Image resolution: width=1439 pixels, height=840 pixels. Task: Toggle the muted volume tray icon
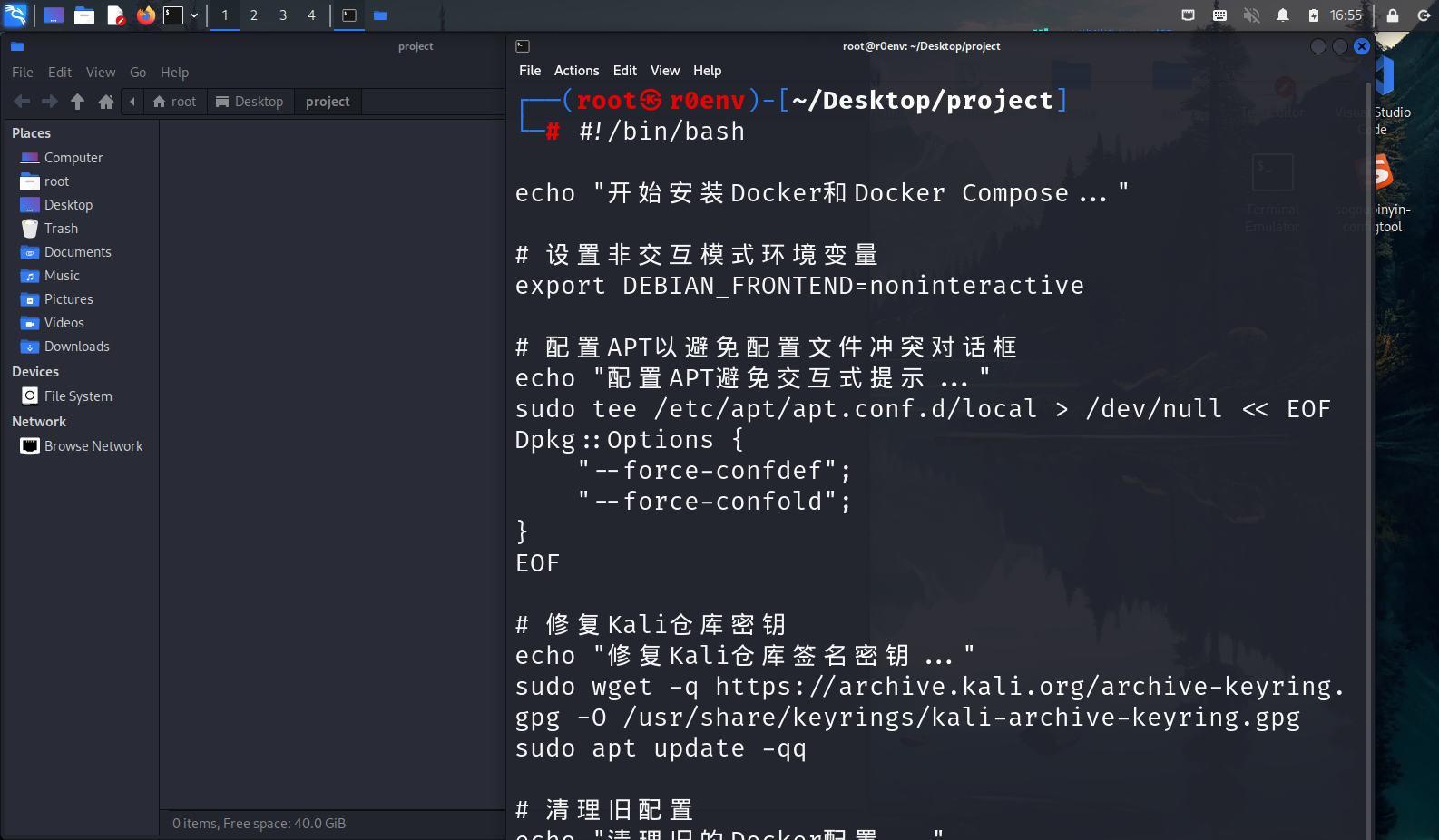tap(1251, 15)
